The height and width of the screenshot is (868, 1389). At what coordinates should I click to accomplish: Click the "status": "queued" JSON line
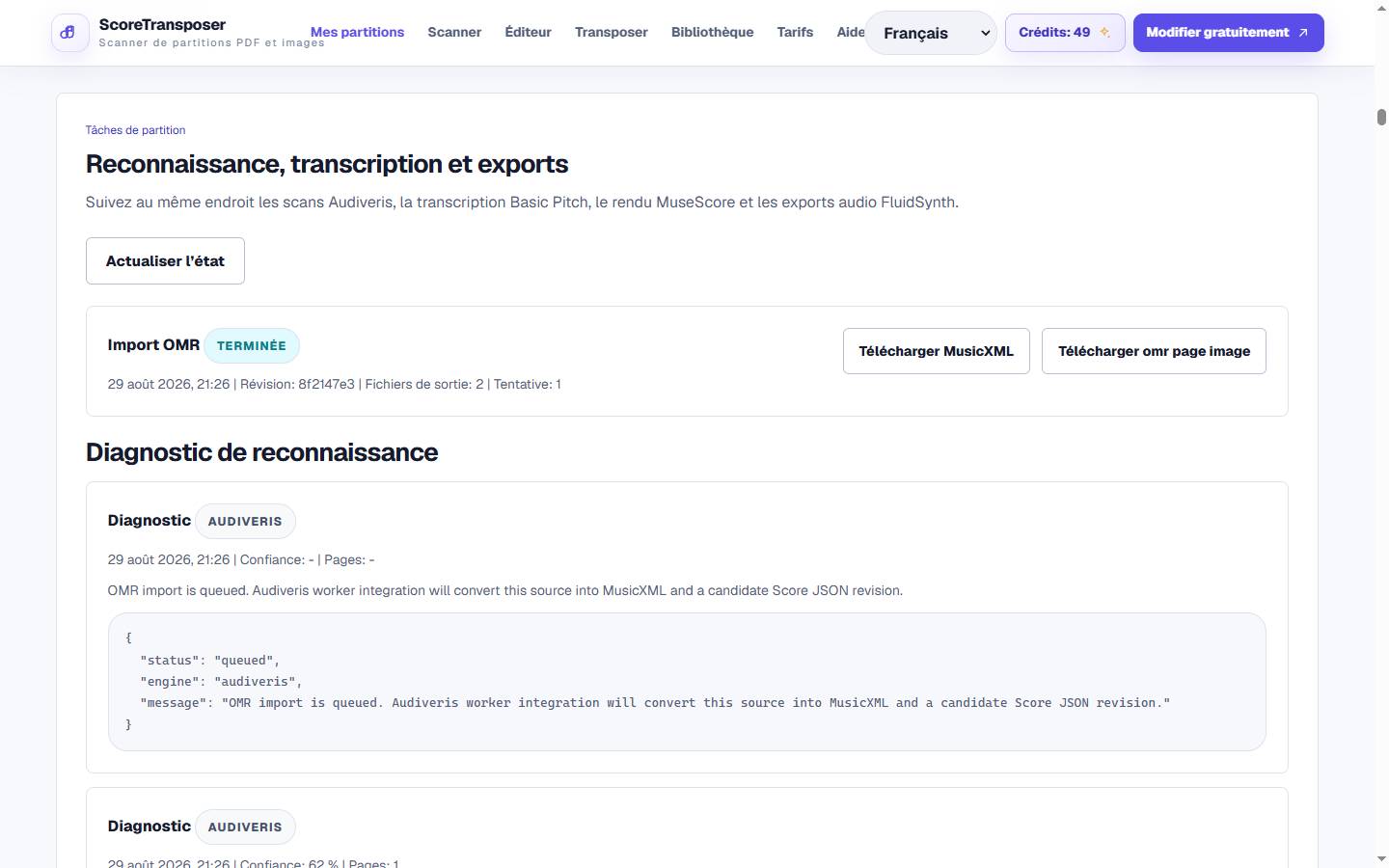click(x=209, y=661)
